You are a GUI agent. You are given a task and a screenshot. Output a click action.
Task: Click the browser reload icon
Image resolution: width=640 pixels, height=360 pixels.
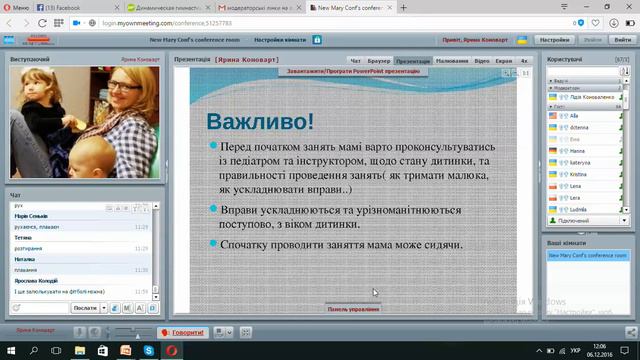(x=42, y=23)
